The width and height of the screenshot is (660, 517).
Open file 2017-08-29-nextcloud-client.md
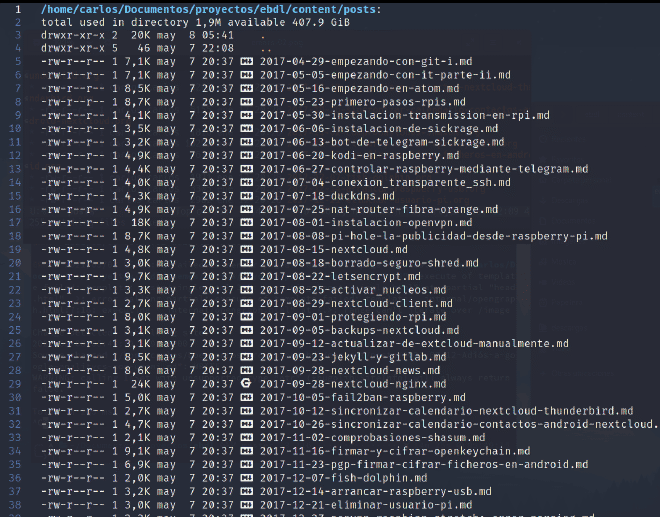pyautogui.click(x=356, y=304)
